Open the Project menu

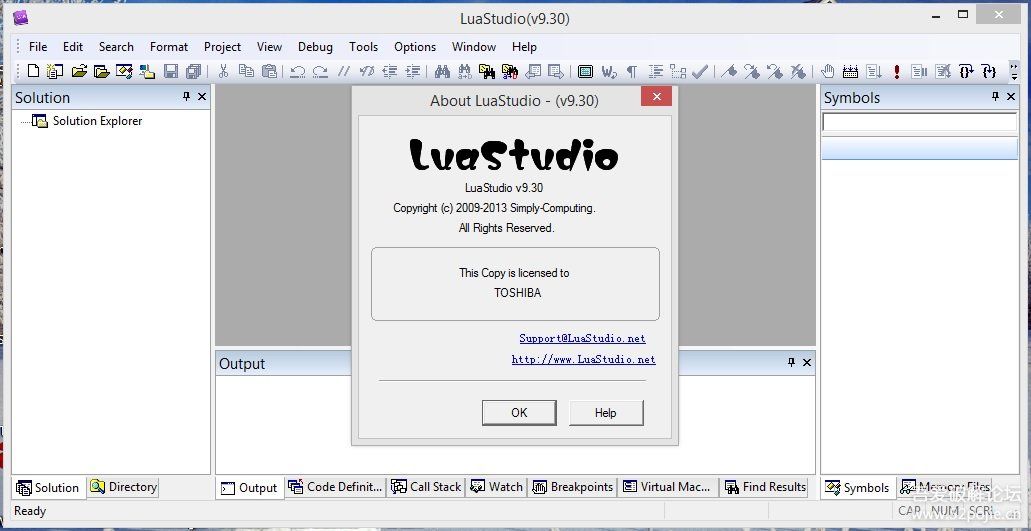[x=222, y=47]
